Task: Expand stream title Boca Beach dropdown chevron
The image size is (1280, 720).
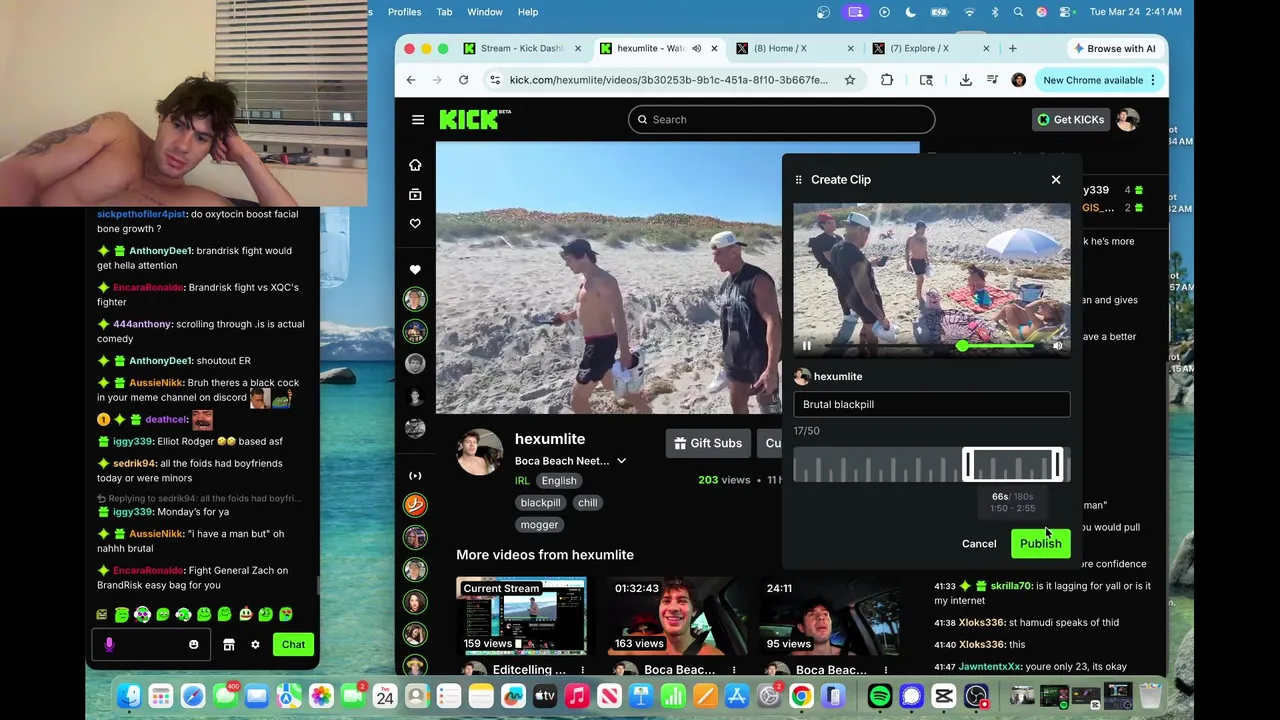Action: tap(621, 461)
